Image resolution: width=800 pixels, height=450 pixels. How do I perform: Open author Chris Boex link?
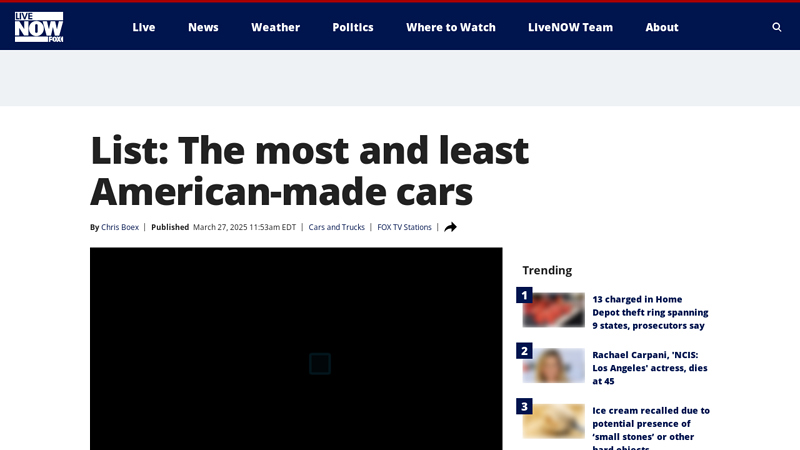point(120,227)
